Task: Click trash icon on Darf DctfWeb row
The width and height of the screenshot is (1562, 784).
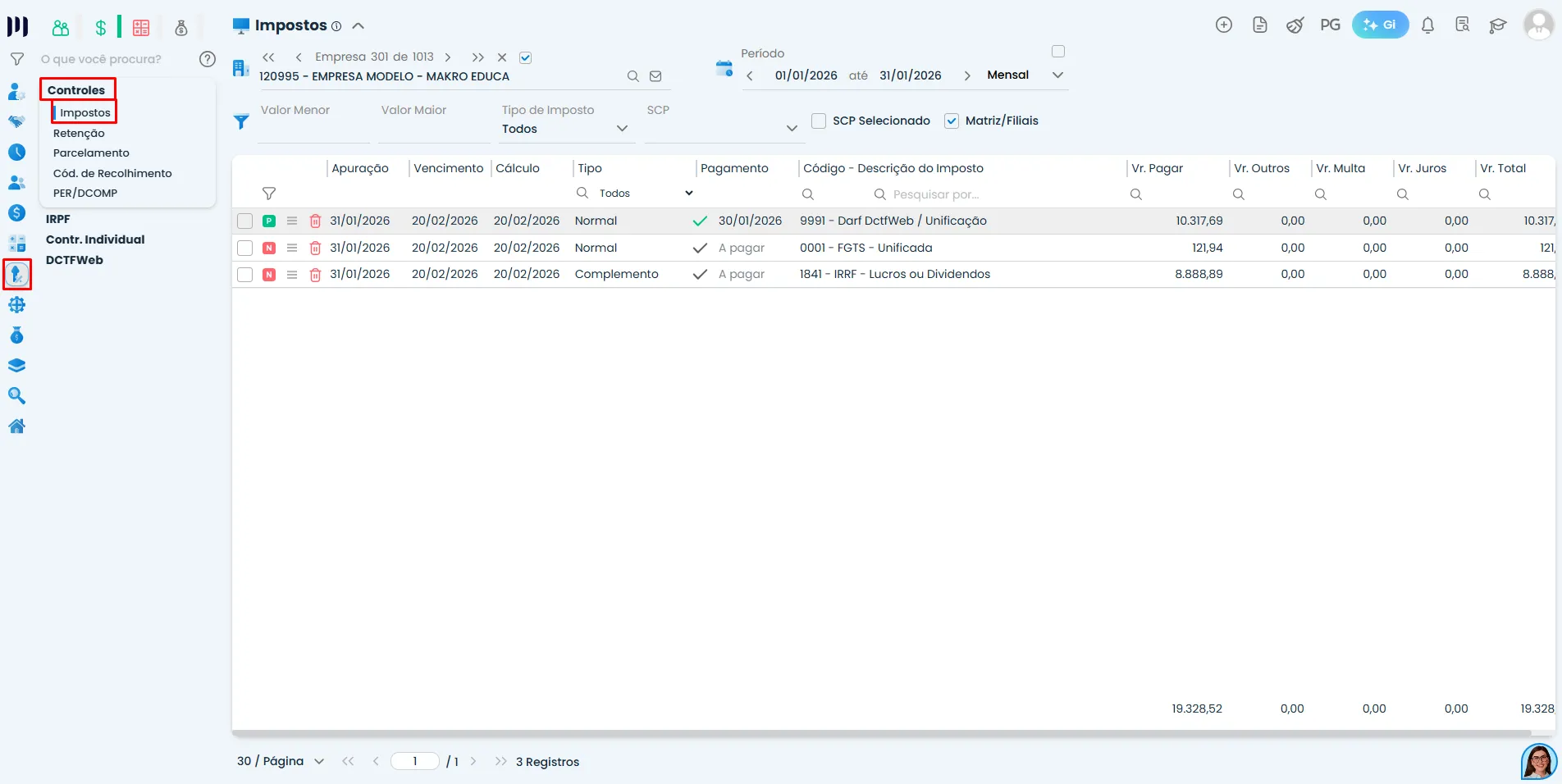Action: point(315,221)
